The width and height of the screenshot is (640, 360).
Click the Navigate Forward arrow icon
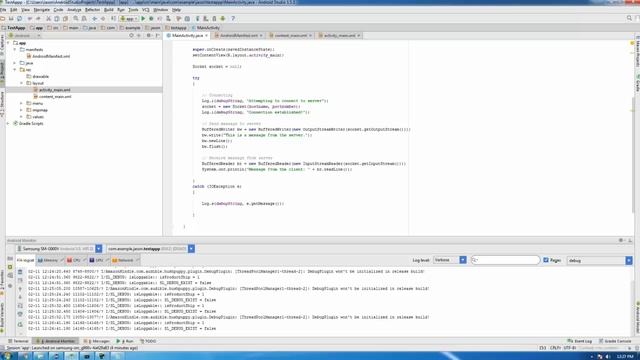click(103, 18)
